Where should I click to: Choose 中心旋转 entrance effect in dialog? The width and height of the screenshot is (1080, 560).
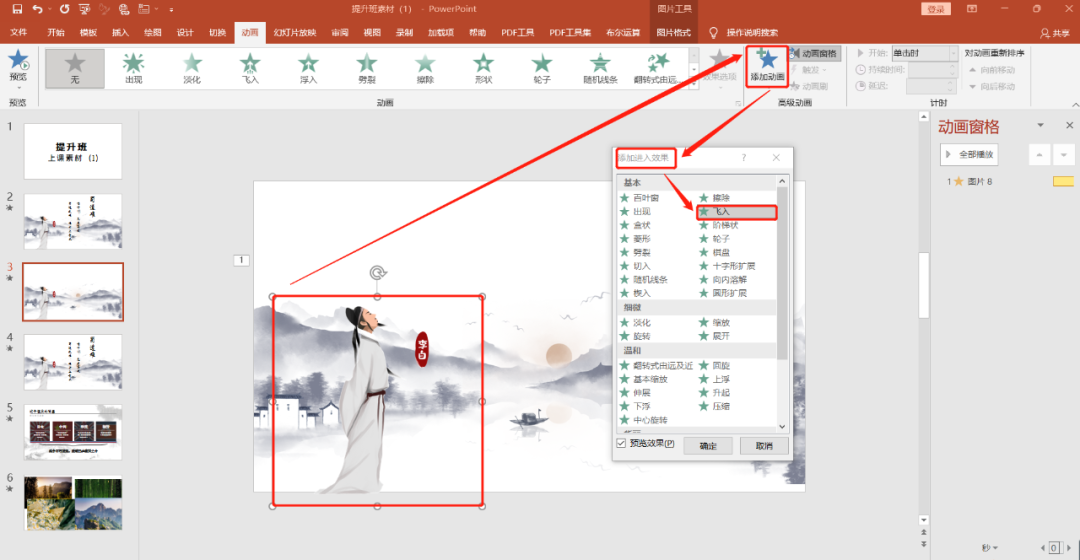coord(644,420)
